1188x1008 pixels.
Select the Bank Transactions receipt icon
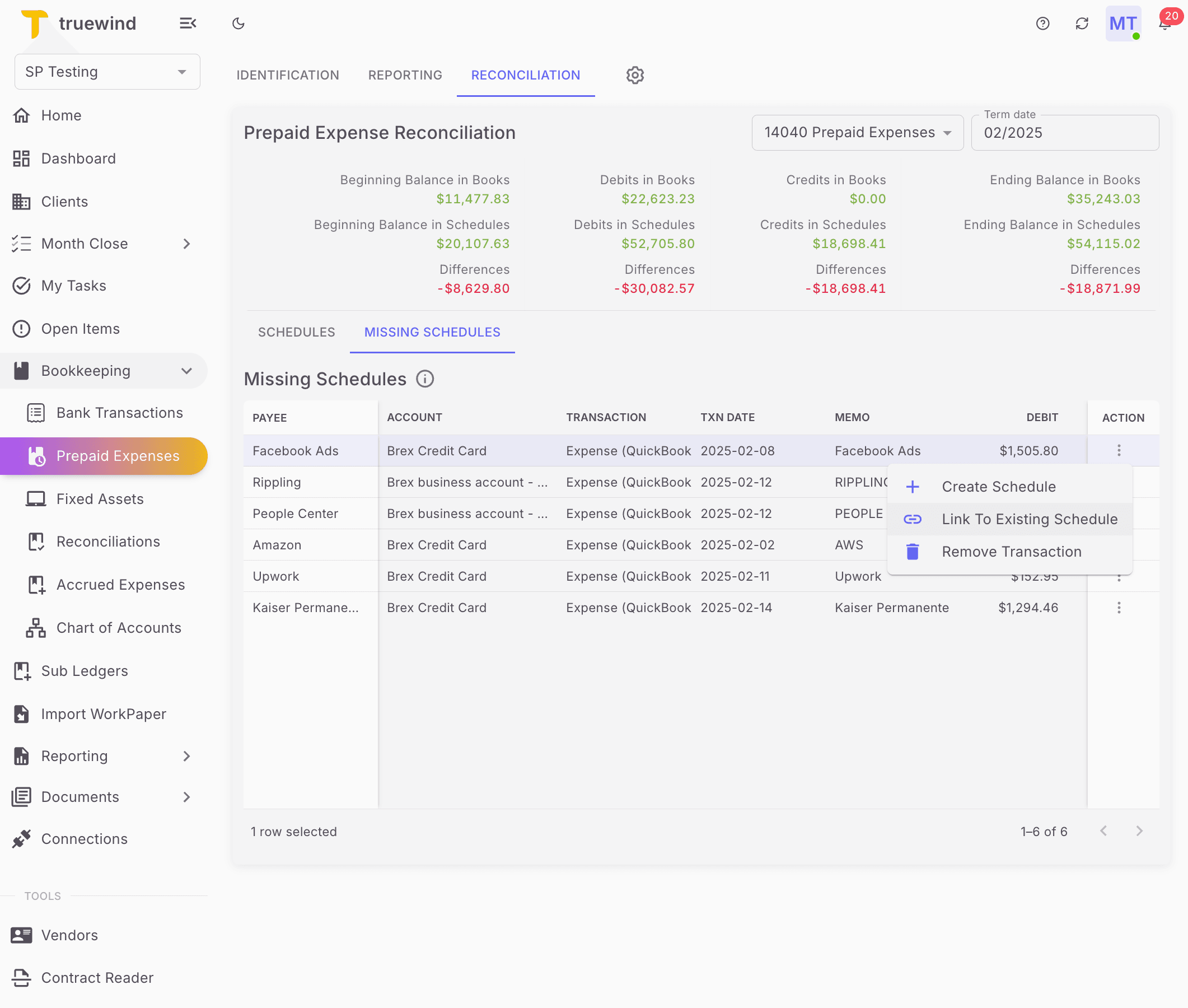(x=35, y=412)
